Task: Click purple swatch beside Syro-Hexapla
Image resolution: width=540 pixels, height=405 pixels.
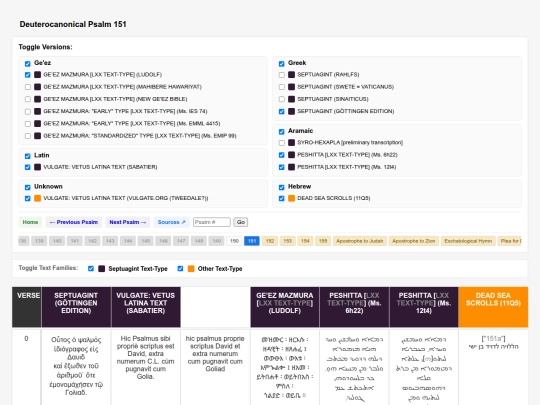Action: coord(291,142)
